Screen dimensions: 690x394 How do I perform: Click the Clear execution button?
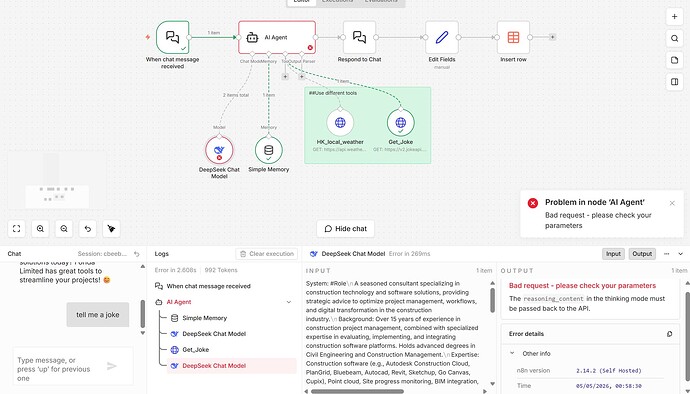[x=267, y=254]
